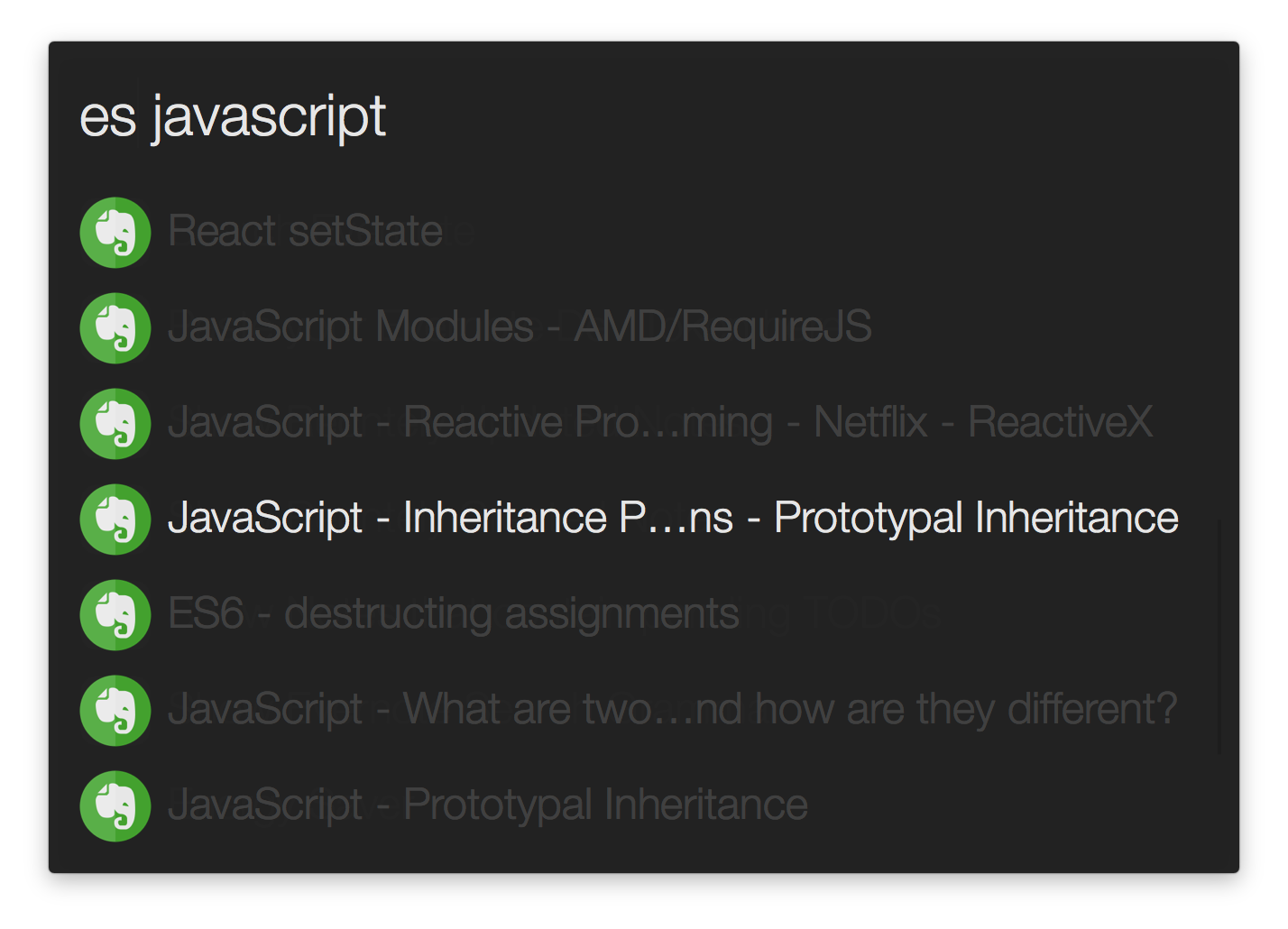Screen dimensions: 1288x929
Task: Click Evernote icon beside Reactive Programming Netflix result
Action: tap(115, 424)
